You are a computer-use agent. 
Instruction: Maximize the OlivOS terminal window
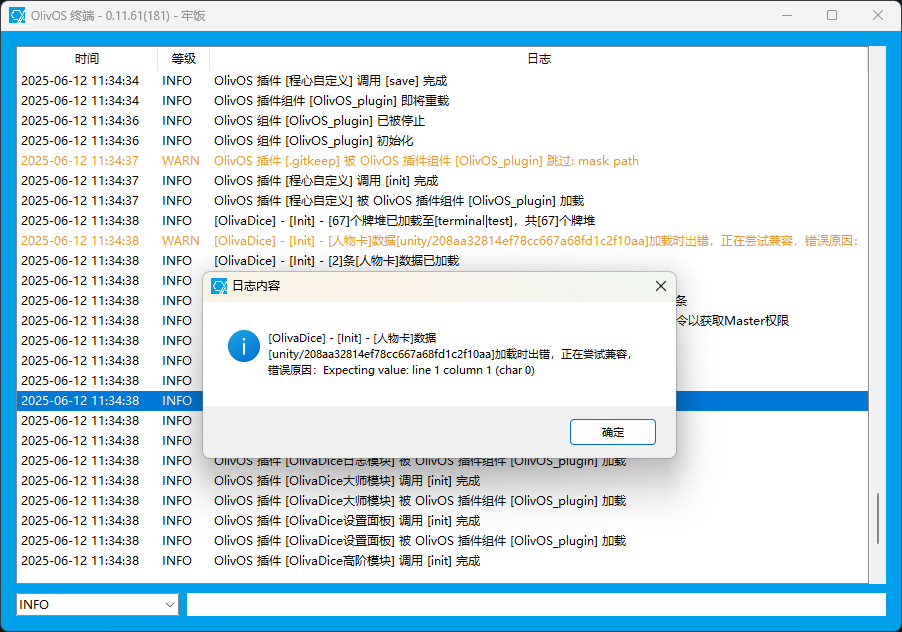point(832,15)
